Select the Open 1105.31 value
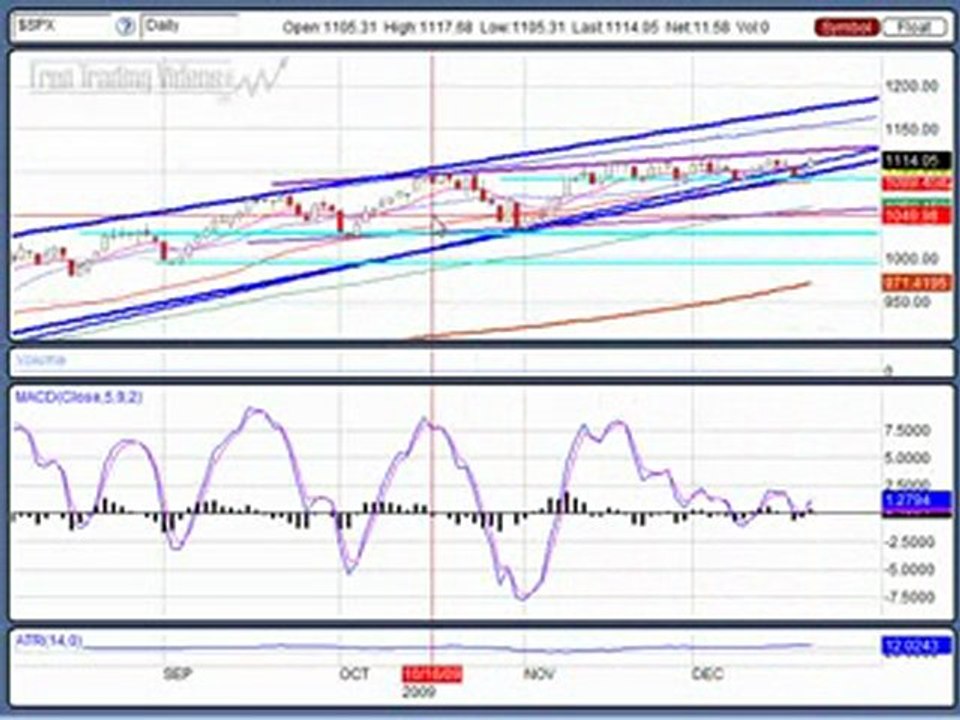 [329, 28]
